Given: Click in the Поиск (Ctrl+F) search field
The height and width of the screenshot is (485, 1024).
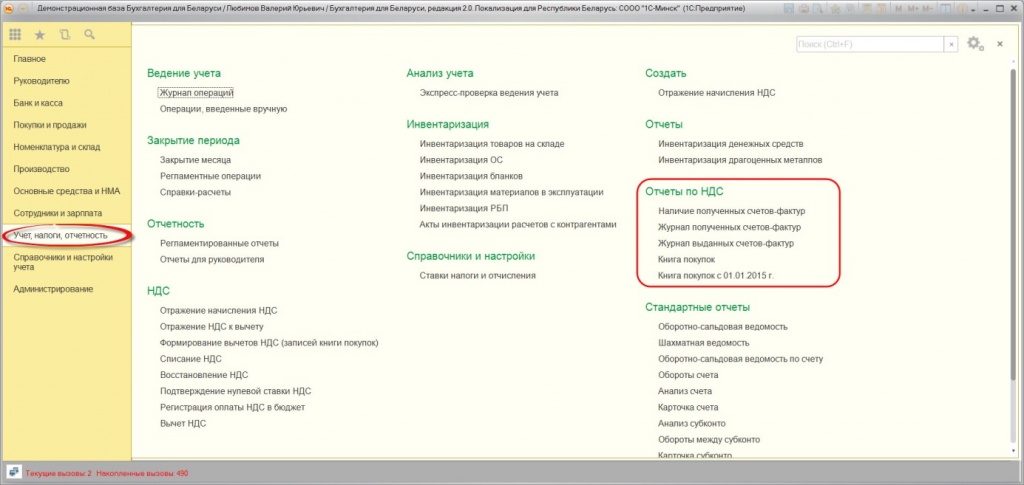Looking at the screenshot, I should coord(870,44).
